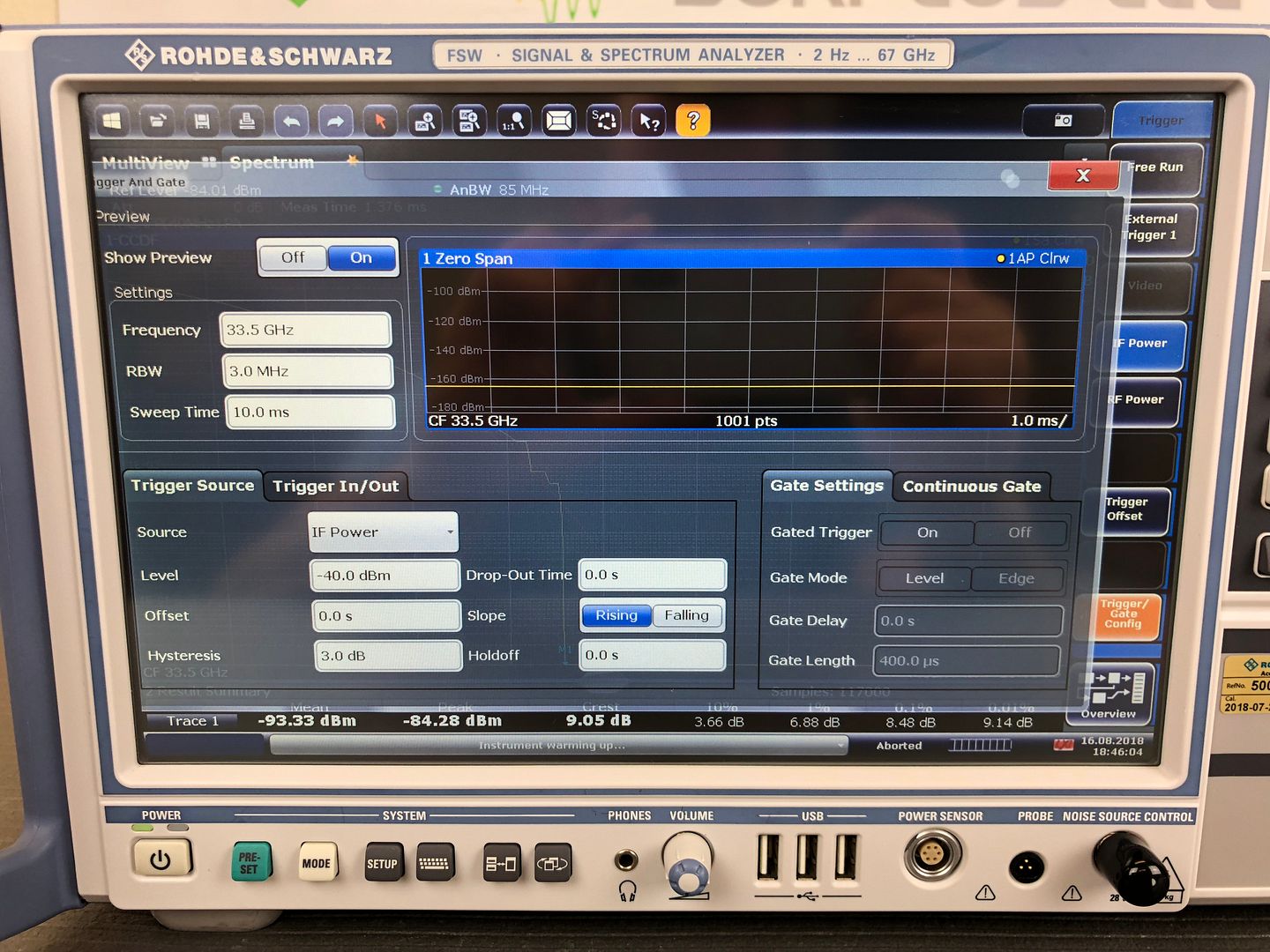This screenshot has height=952, width=1270.
Task: Open the Gate Settings tab
Action: 826,486
